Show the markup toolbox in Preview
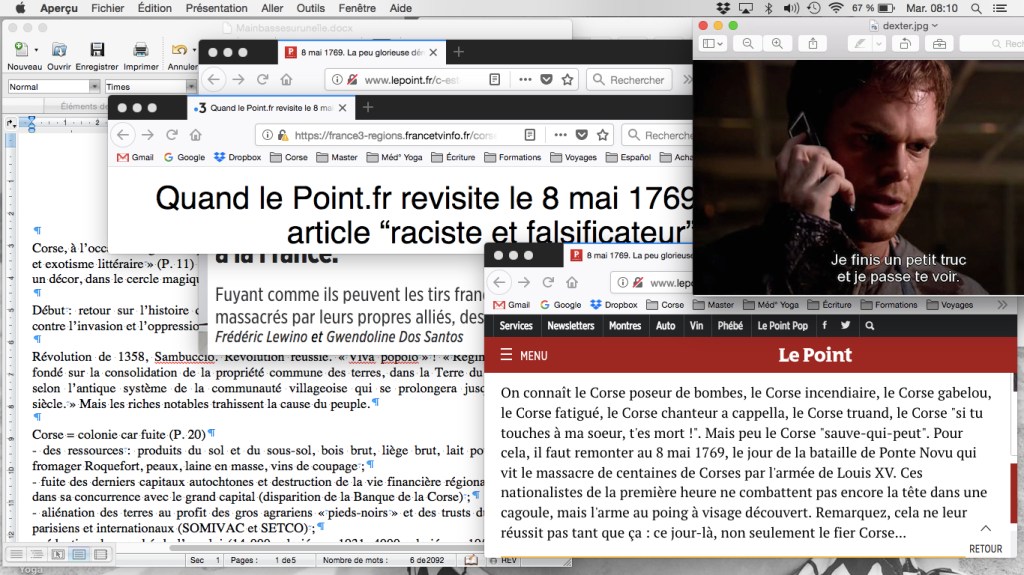Image resolution: width=1024 pixels, height=575 pixels. click(939, 43)
